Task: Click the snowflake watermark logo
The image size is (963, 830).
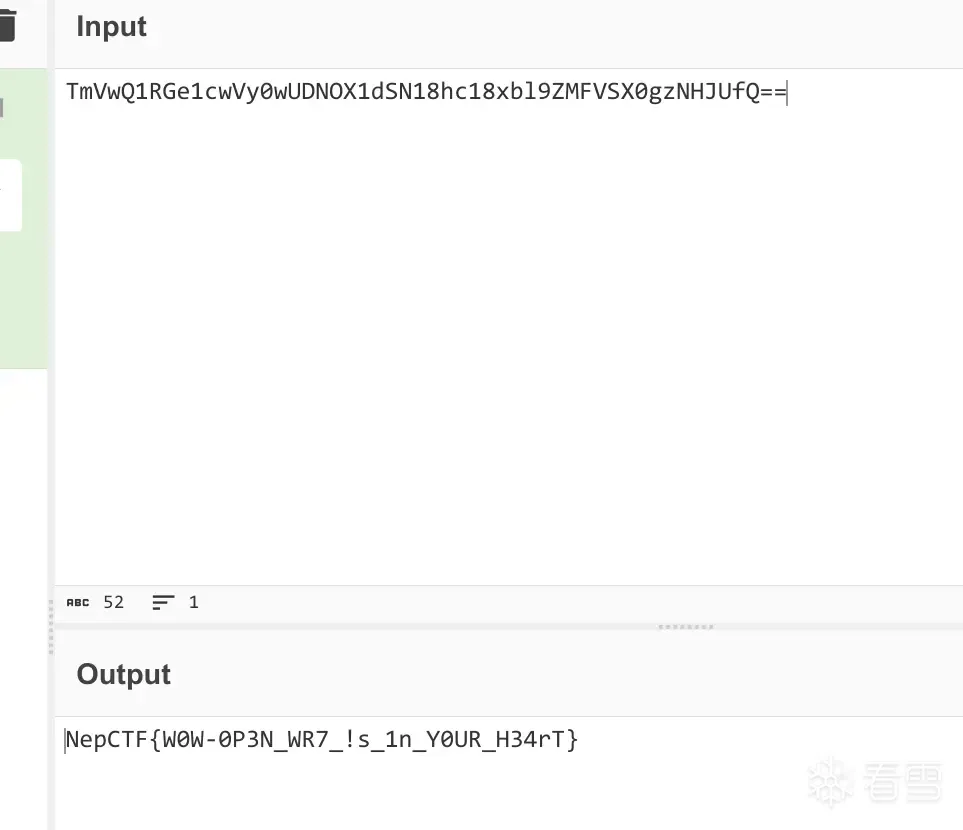Action: [x=831, y=781]
